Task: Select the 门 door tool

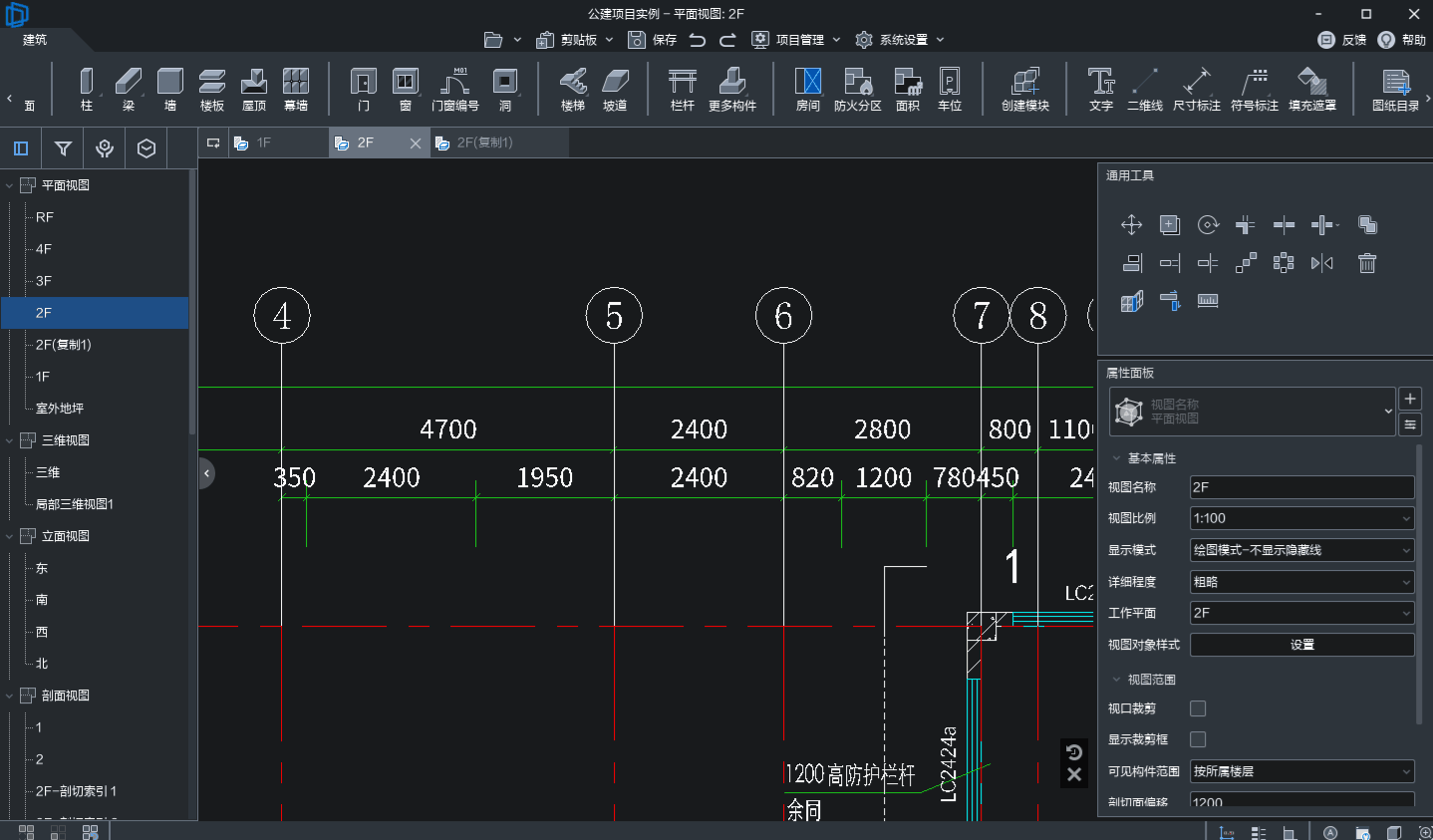Action: coord(364,90)
